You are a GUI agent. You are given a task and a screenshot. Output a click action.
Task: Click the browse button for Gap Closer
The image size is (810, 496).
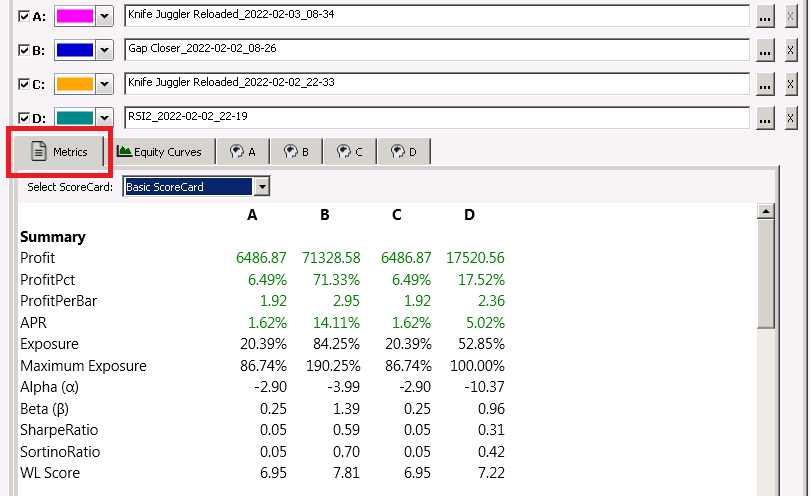point(765,51)
